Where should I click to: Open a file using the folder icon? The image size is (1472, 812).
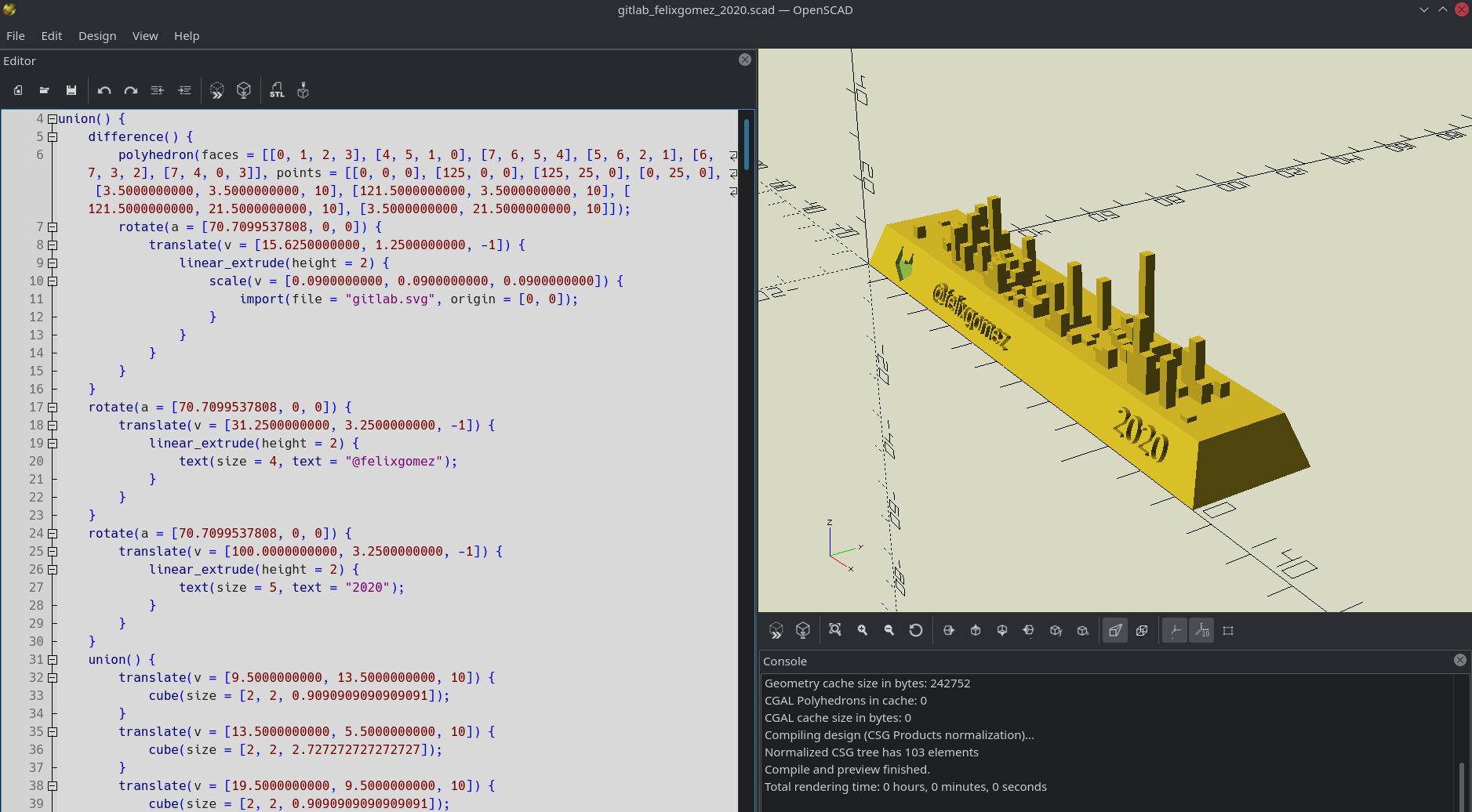[45, 90]
